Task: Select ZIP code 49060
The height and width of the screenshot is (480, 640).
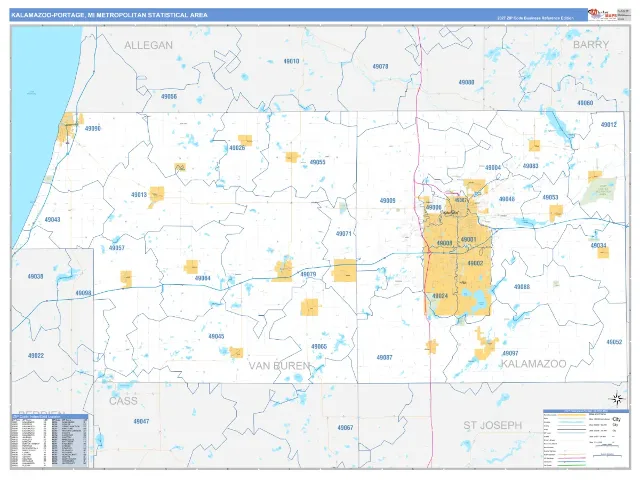Action: 585,103
